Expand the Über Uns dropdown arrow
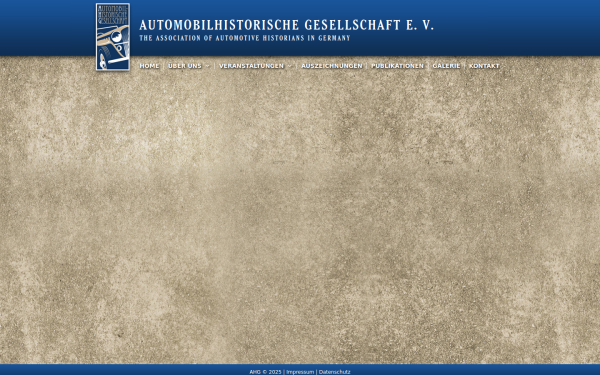The height and width of the screenshot is (375, 600). pos(207,66)
